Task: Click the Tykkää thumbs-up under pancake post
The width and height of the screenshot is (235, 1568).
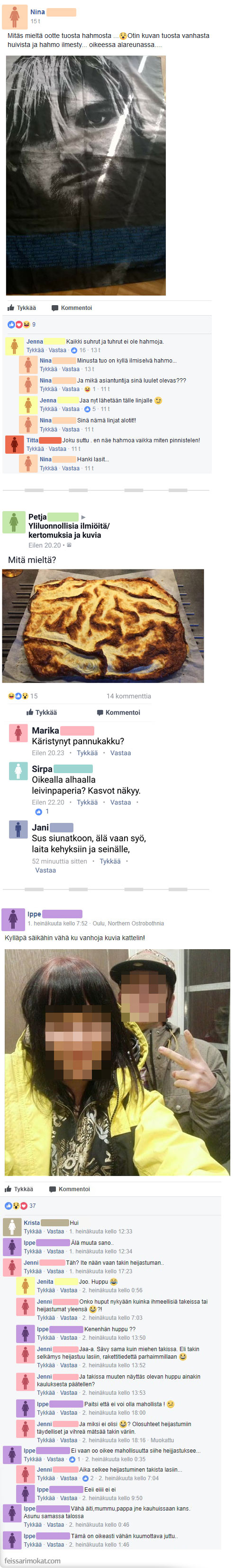Action: click(x=42, y=712)
